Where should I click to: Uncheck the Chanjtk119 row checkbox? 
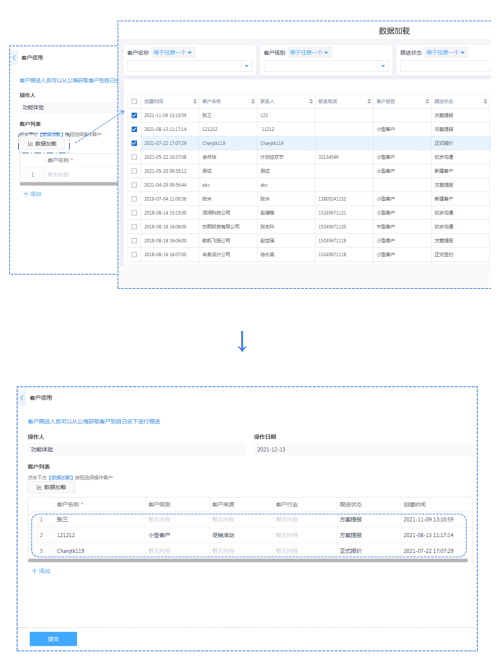tap(134, 143)
